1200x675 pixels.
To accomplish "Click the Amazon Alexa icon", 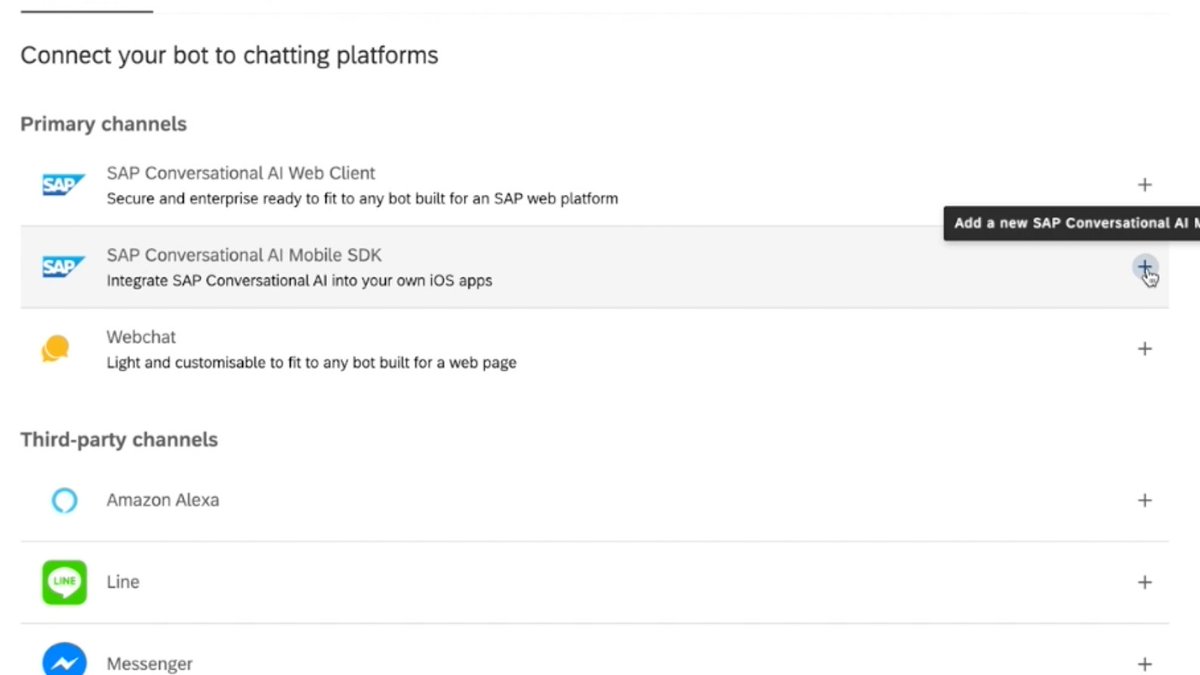I will 63,500.
